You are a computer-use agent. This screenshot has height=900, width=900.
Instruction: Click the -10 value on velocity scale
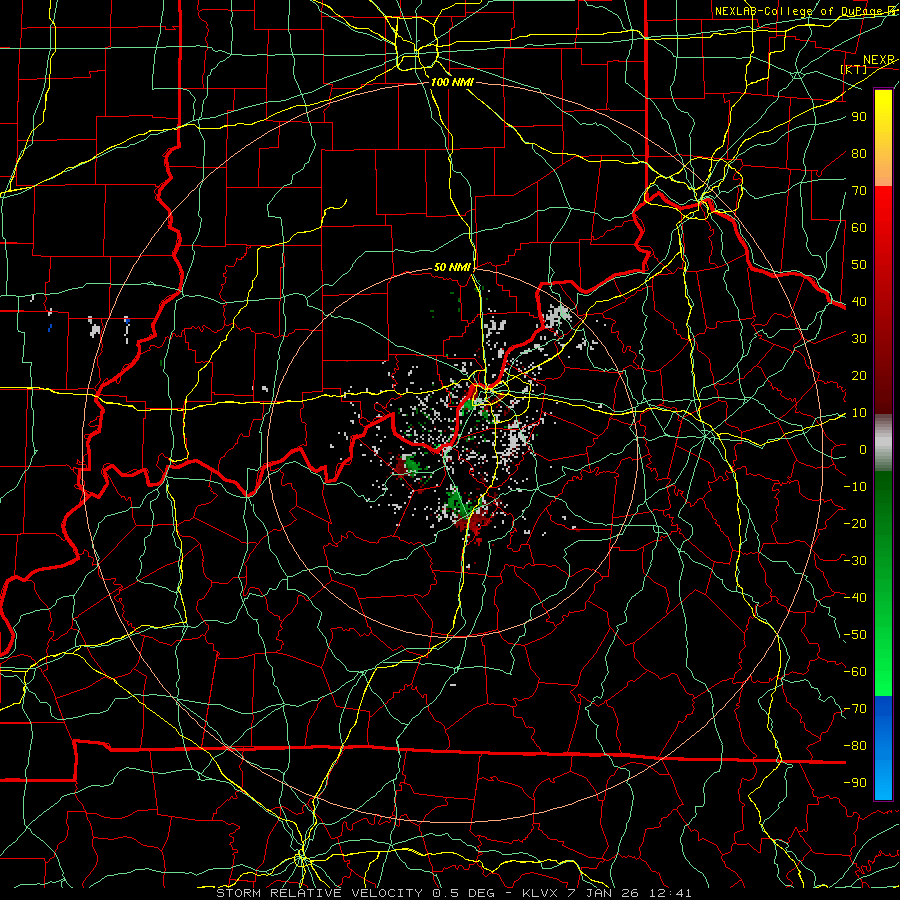pyautogui.click(x=855, y=487)
